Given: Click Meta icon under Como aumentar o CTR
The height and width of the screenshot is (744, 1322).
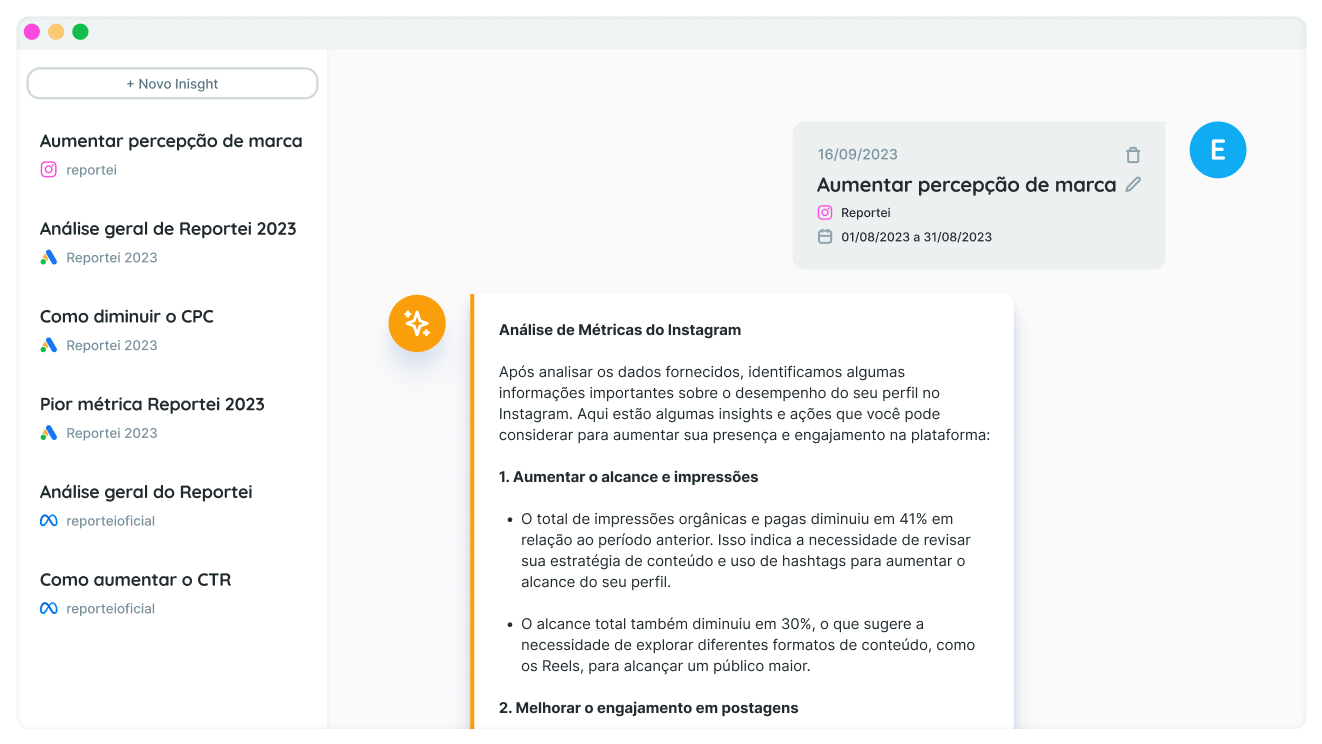Looking at the screenshot, I should pos(48,608).
